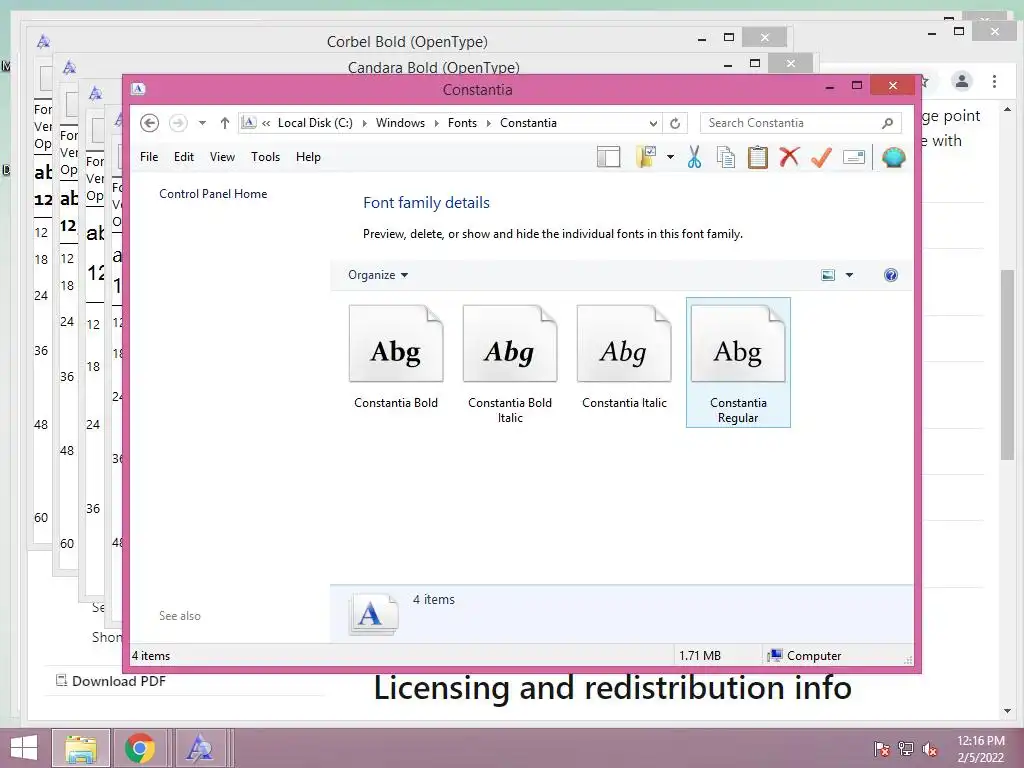Bring the Corbel Bold window forward

click(x=407, y=42)
